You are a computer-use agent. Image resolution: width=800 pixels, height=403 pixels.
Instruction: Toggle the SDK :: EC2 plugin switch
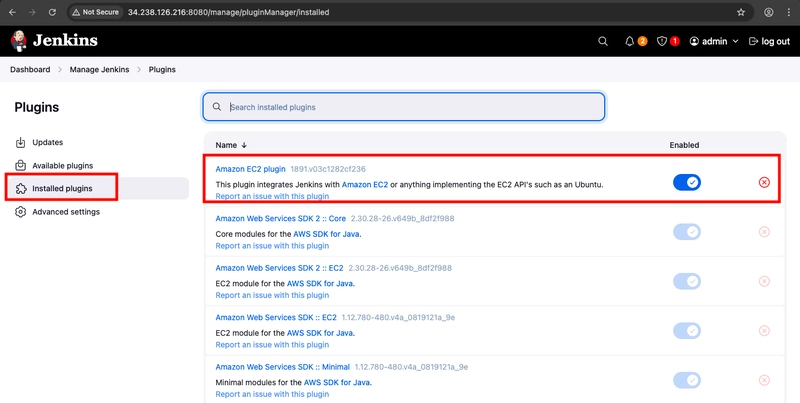(x=687, y=331)
